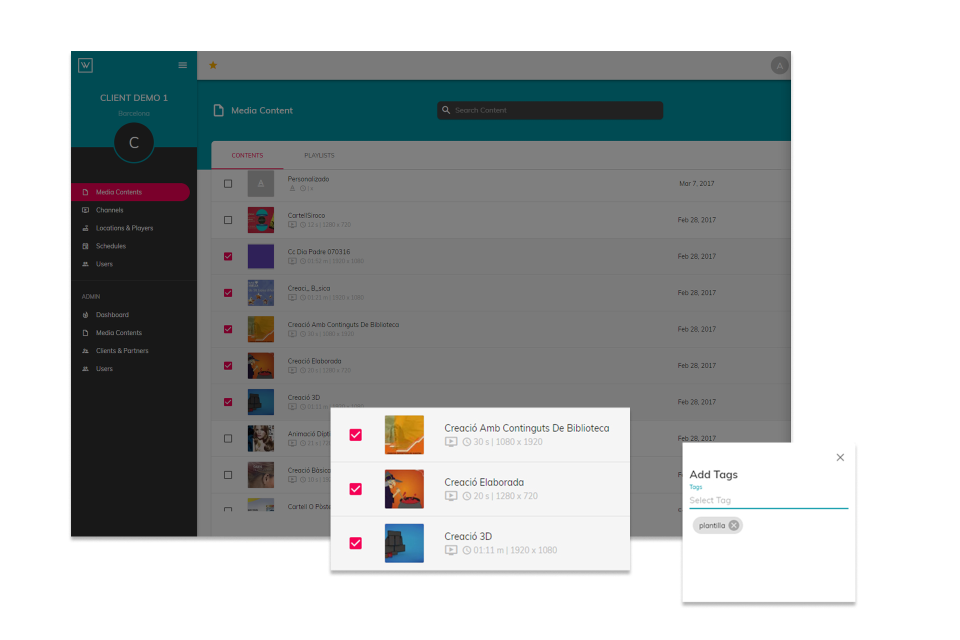Open the purple Cc Dia Padre thumbnail
Screen dimensions: 960x640
(261, 257)
